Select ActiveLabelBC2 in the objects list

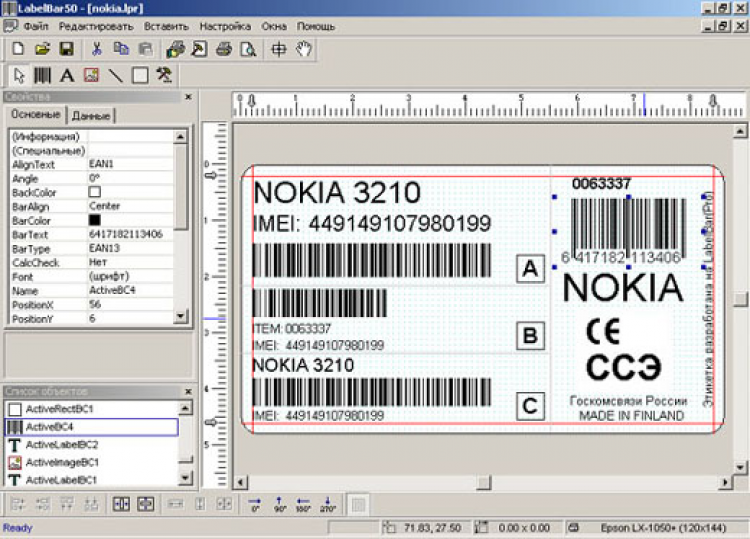[92, 445]
